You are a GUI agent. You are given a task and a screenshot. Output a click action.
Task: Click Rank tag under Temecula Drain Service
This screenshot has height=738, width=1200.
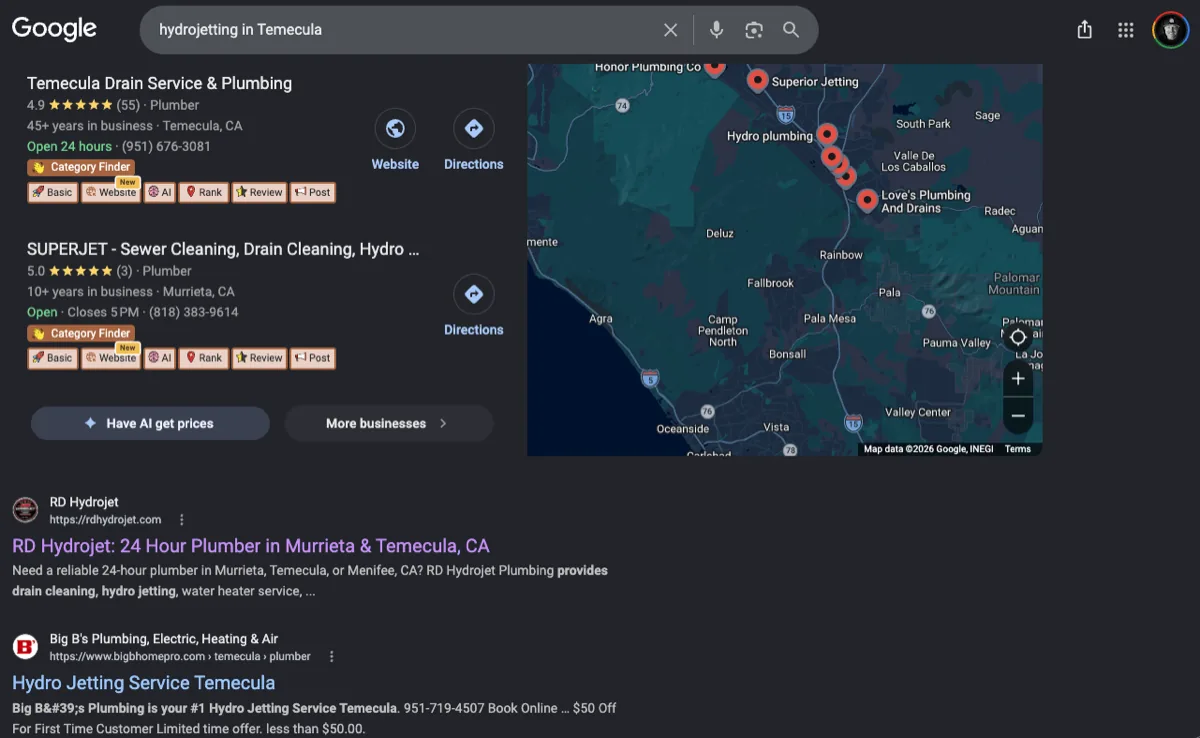pos(204,192)
